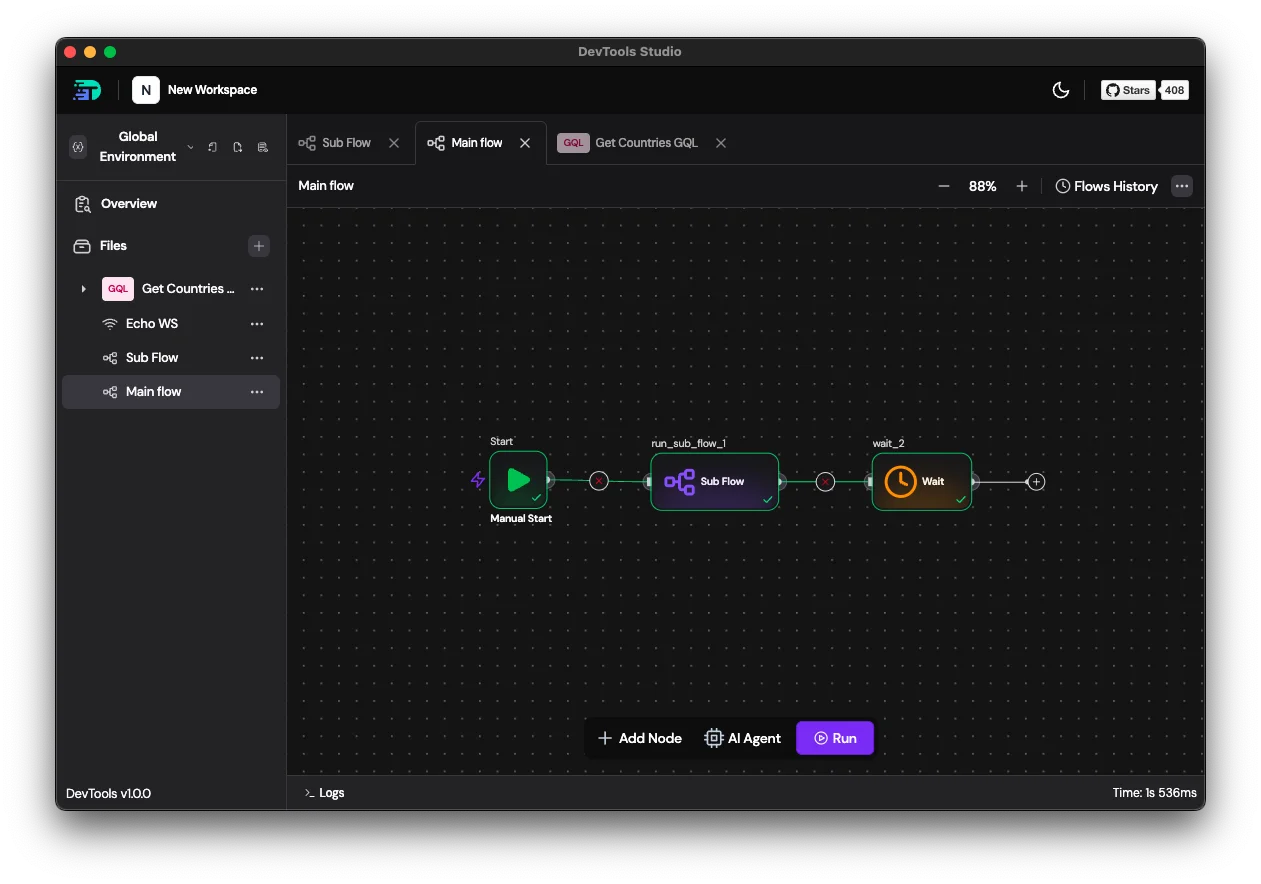Click the DevTools v1.0.0 version label
Image resolution: width=1261 pixels, height=884 pixels.
(108, 794)
